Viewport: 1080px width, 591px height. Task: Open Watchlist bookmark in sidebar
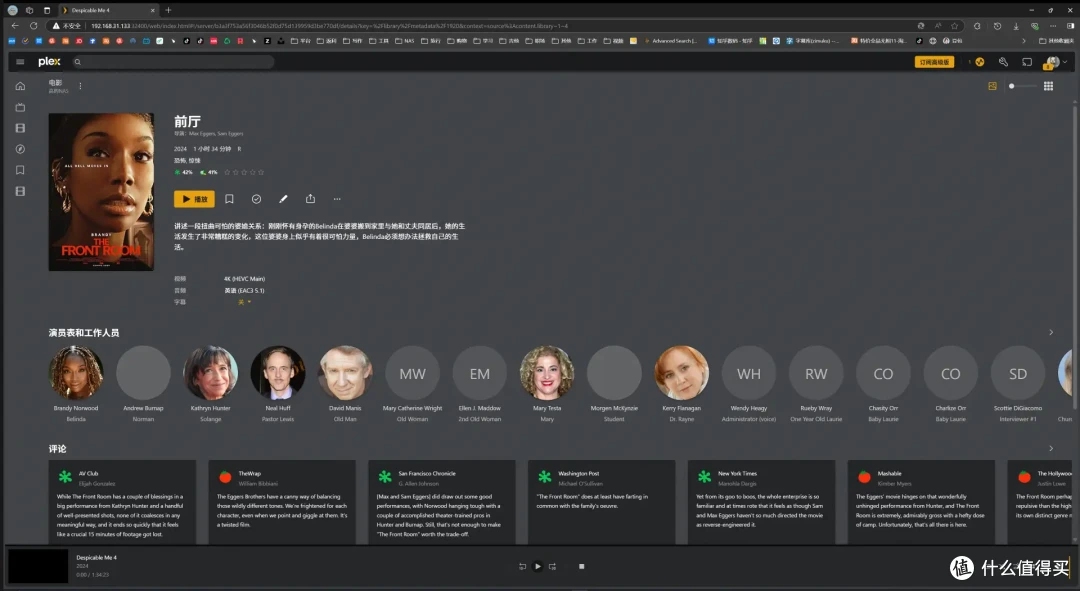click(20, 170)
